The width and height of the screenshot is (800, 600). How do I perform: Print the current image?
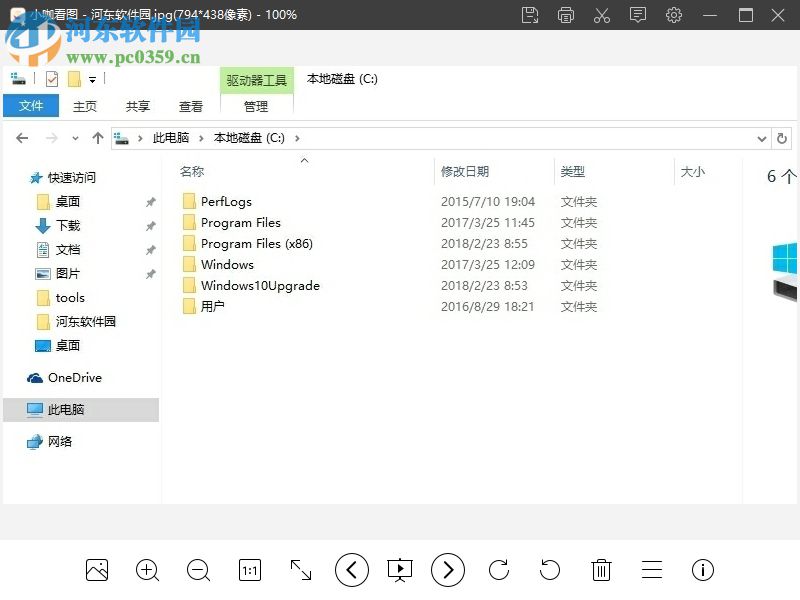tap(566, 15)
